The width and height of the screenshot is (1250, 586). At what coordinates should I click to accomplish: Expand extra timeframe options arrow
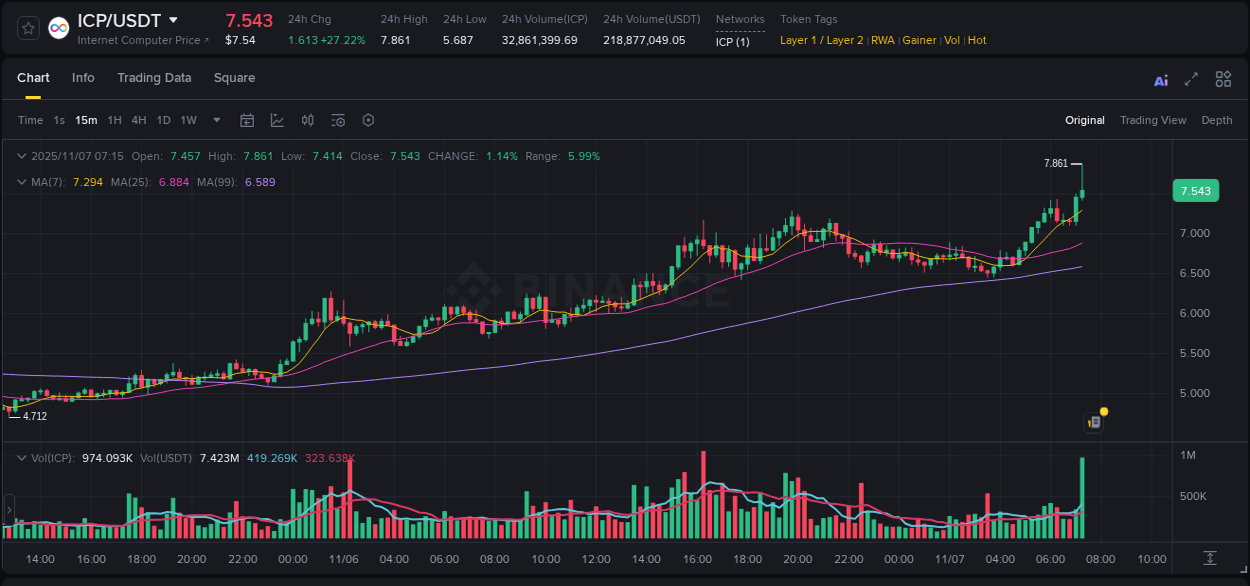click(216, 120)
